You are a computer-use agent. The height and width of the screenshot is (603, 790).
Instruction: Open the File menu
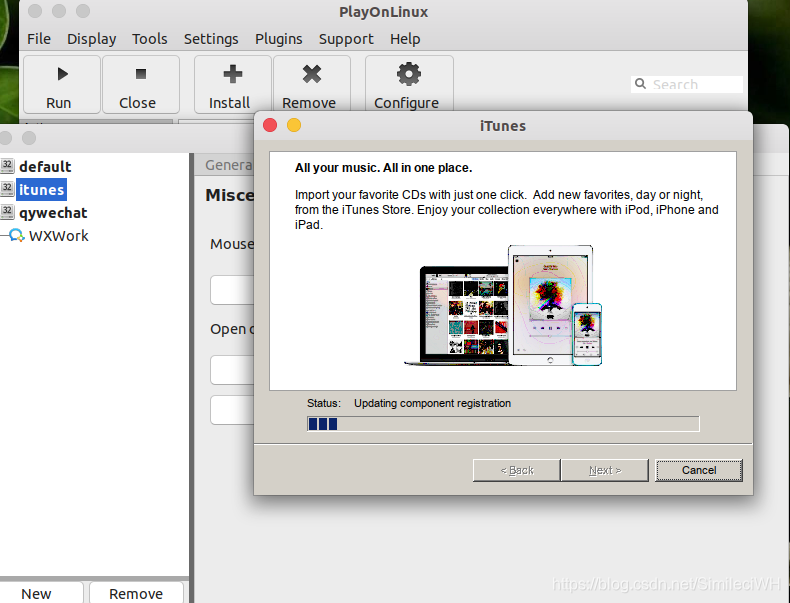[x=39, y=39]
